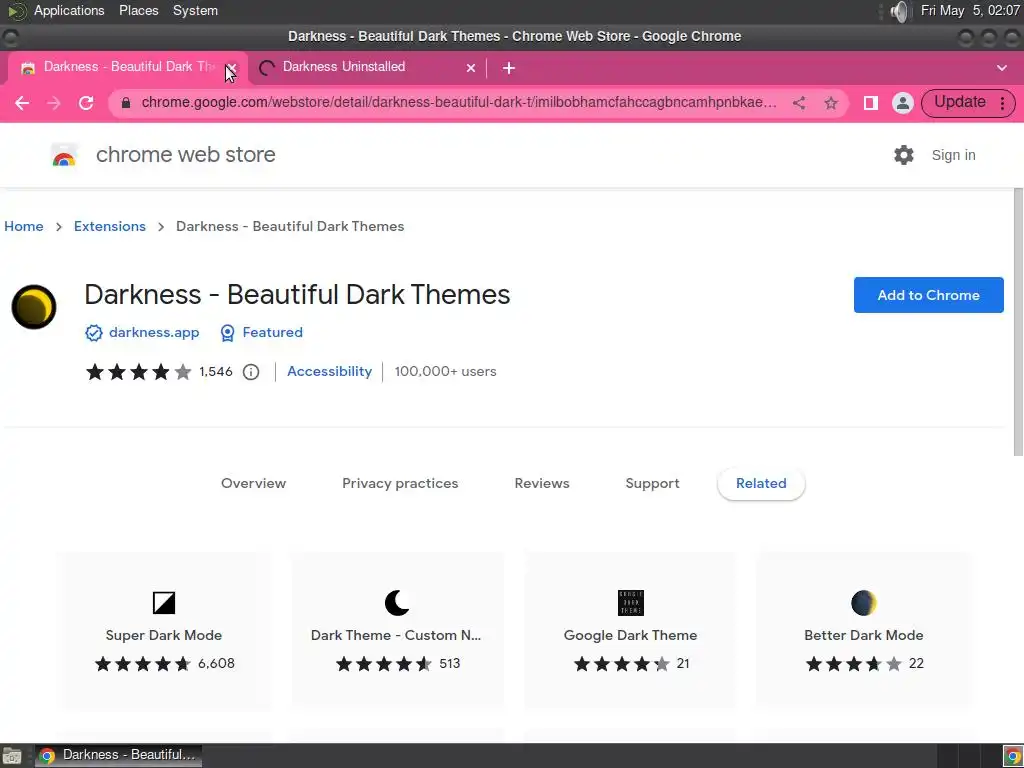Screen dimensions: 1024x768
Task: Click the Featured badge icon
Action: click(x=227, y=333)
